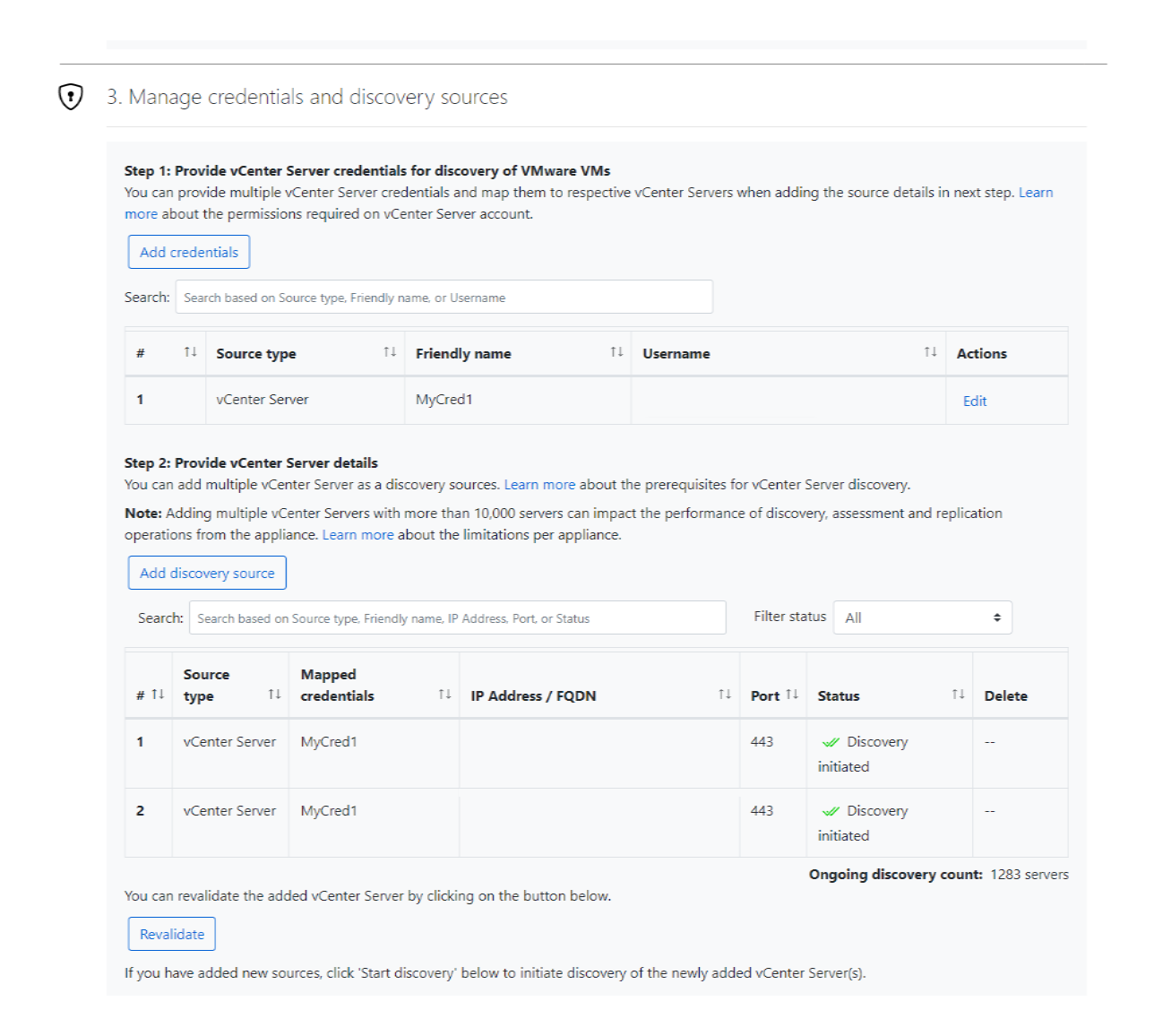
Task: Open Learn more about vCenter Server discovery prerequisites
Action: pos(540,484)
